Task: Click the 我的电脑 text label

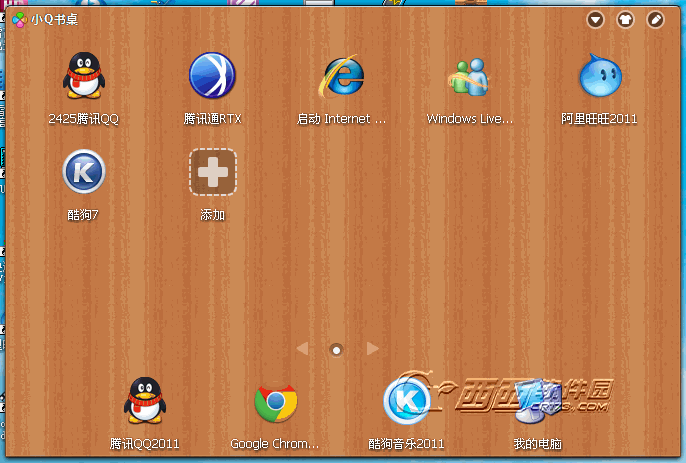Action: (538, 444)
